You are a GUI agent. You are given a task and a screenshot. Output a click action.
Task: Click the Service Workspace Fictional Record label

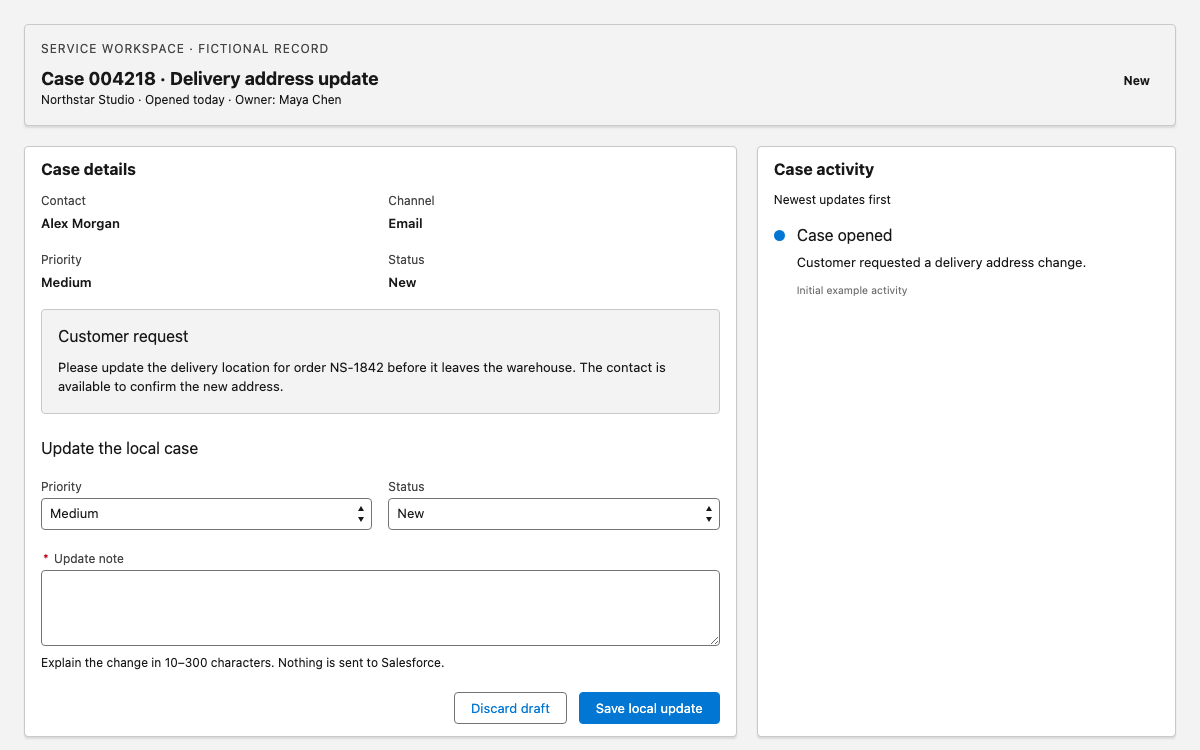(185, 49)
